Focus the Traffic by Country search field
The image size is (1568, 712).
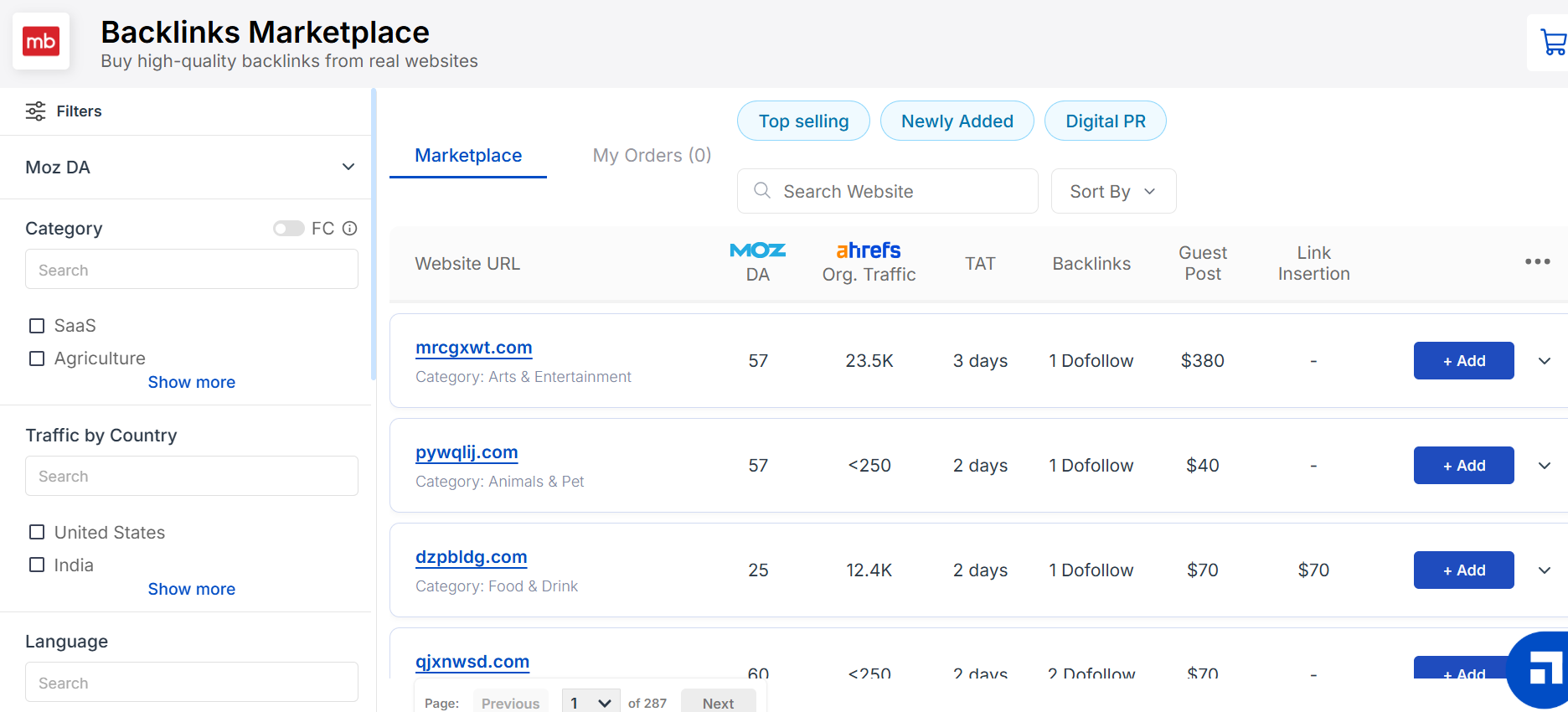click(192, 476)
